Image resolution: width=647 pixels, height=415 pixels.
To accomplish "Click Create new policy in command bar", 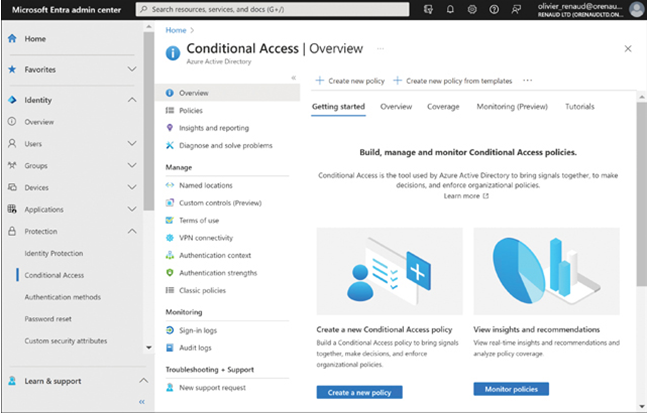I will click(350, 81).
